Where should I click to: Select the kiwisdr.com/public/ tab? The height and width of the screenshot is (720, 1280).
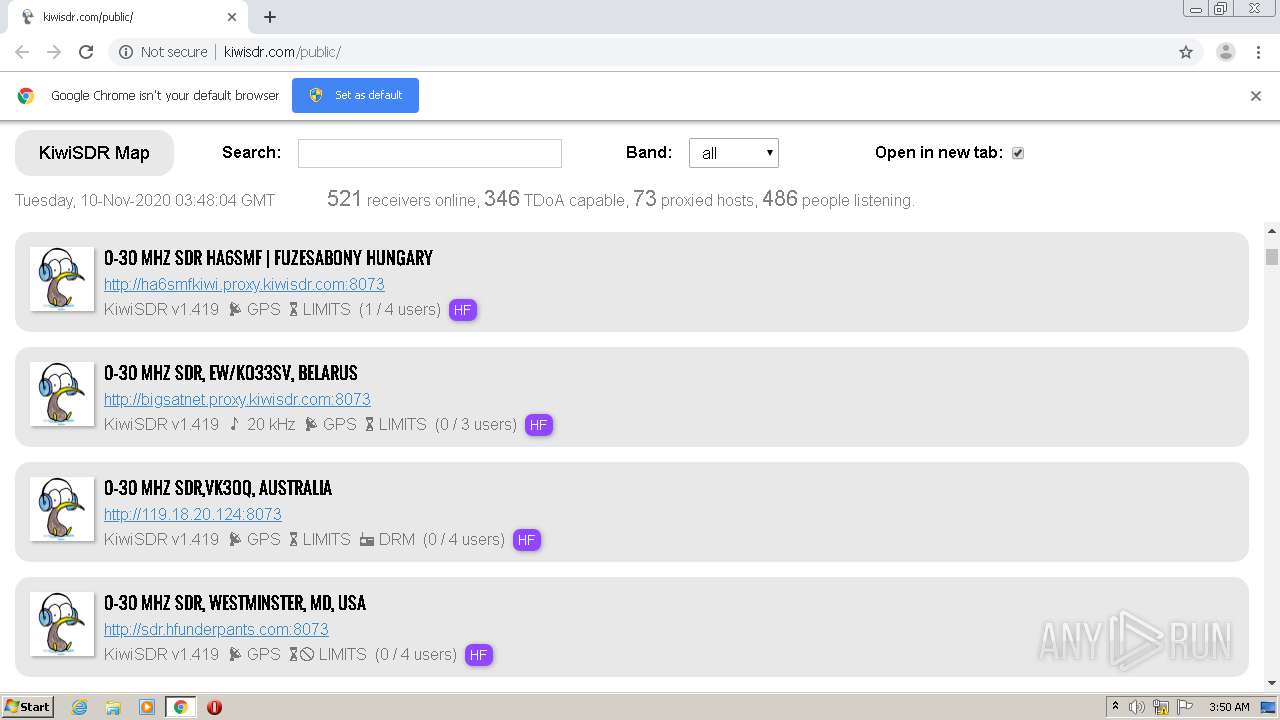tap(127, 17)
